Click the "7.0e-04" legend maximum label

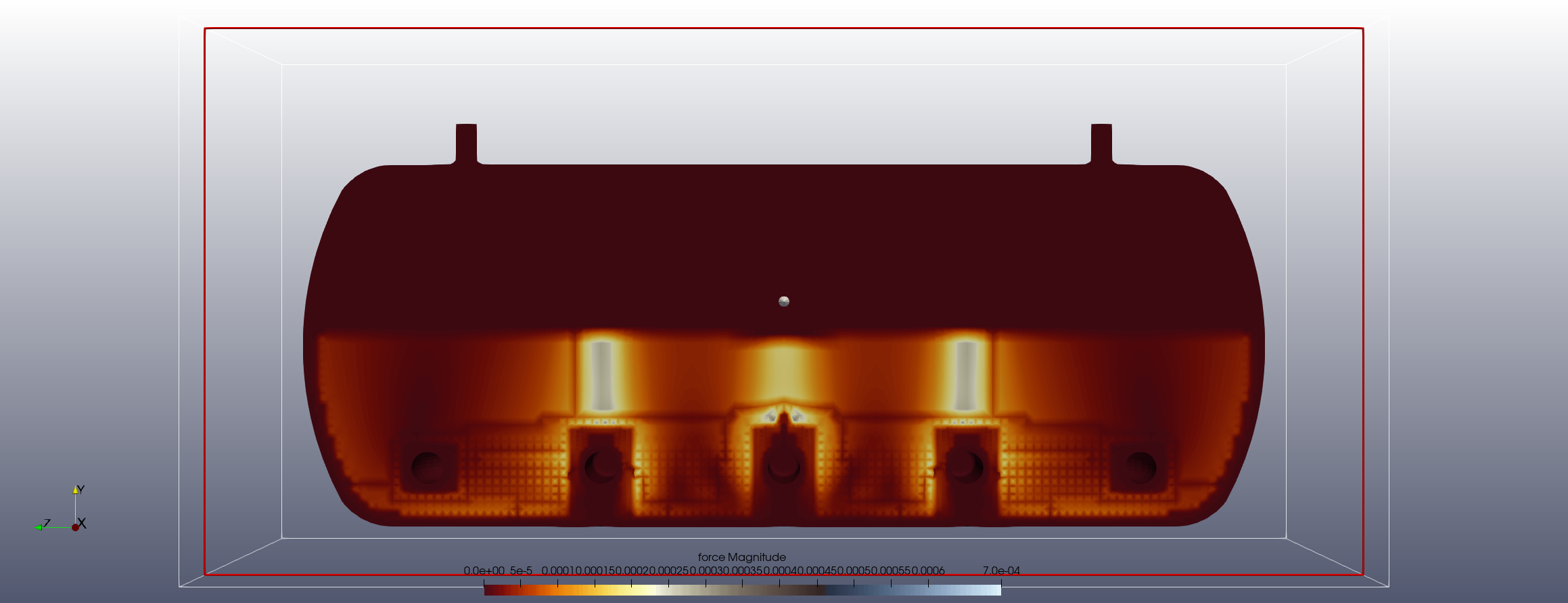click(x=1001, y=571)
